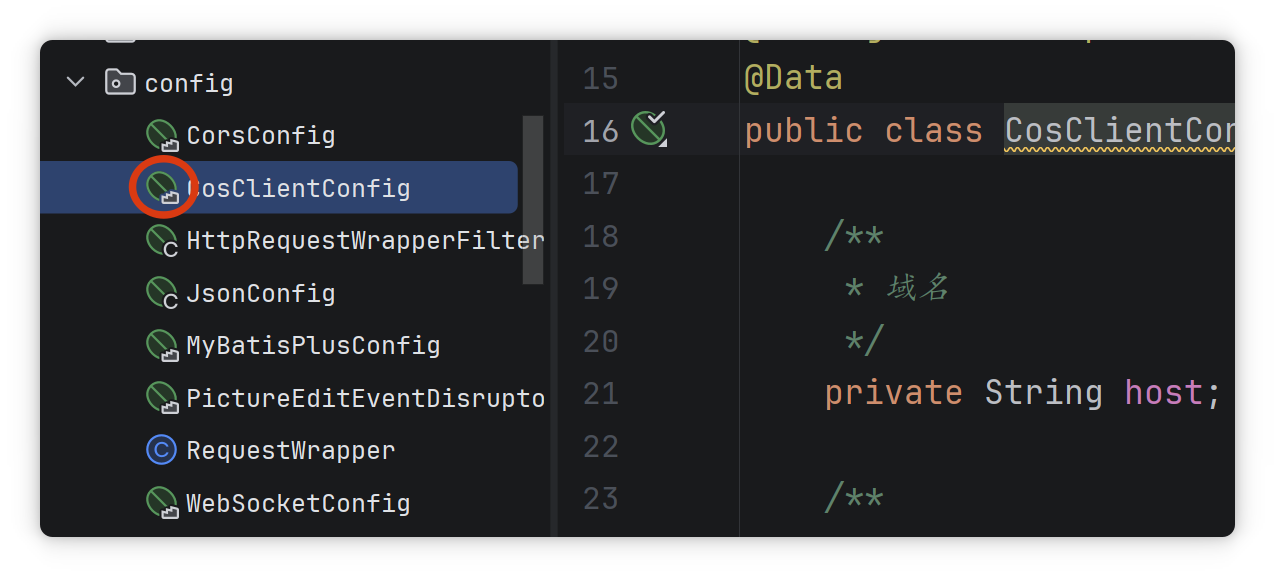Click the MyBatisPlusConfig file icon
This screenshot has width=1275, height=577.
[161, 345]
